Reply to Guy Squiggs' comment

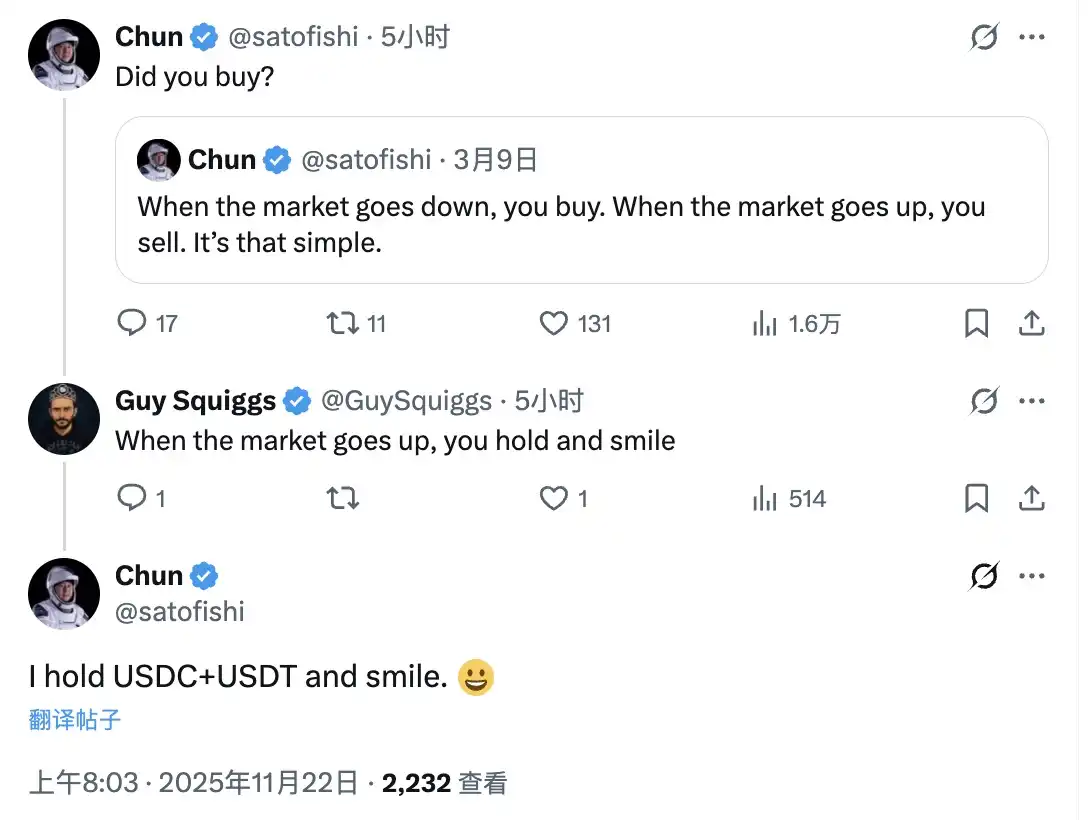[133, 498]
